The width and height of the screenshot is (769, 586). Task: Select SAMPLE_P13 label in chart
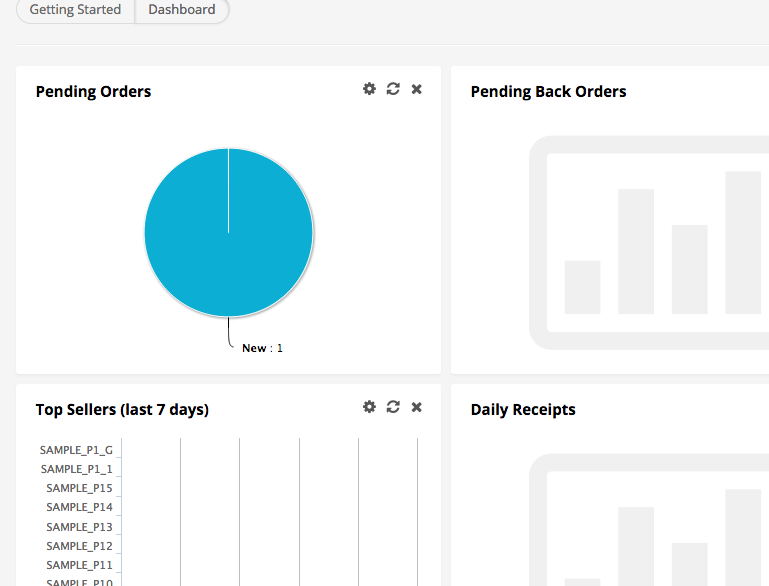tap(79, 527)
